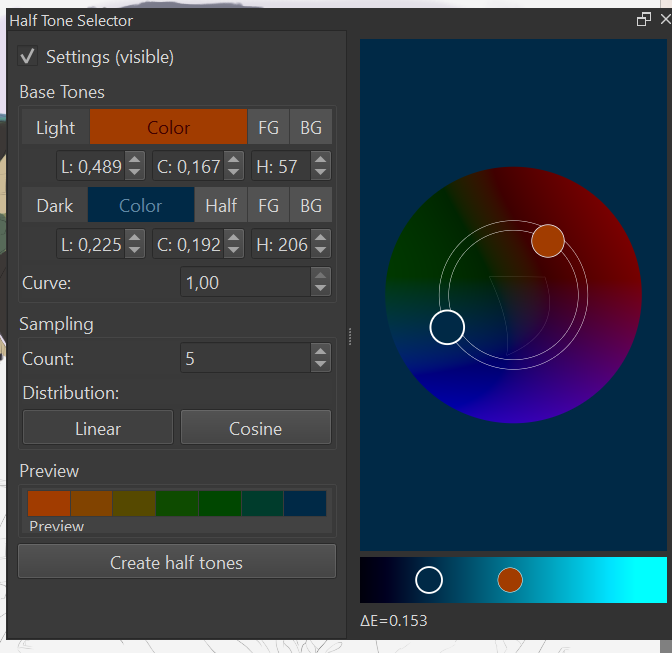Set Dark tone from BG color

tap(311, 205)
